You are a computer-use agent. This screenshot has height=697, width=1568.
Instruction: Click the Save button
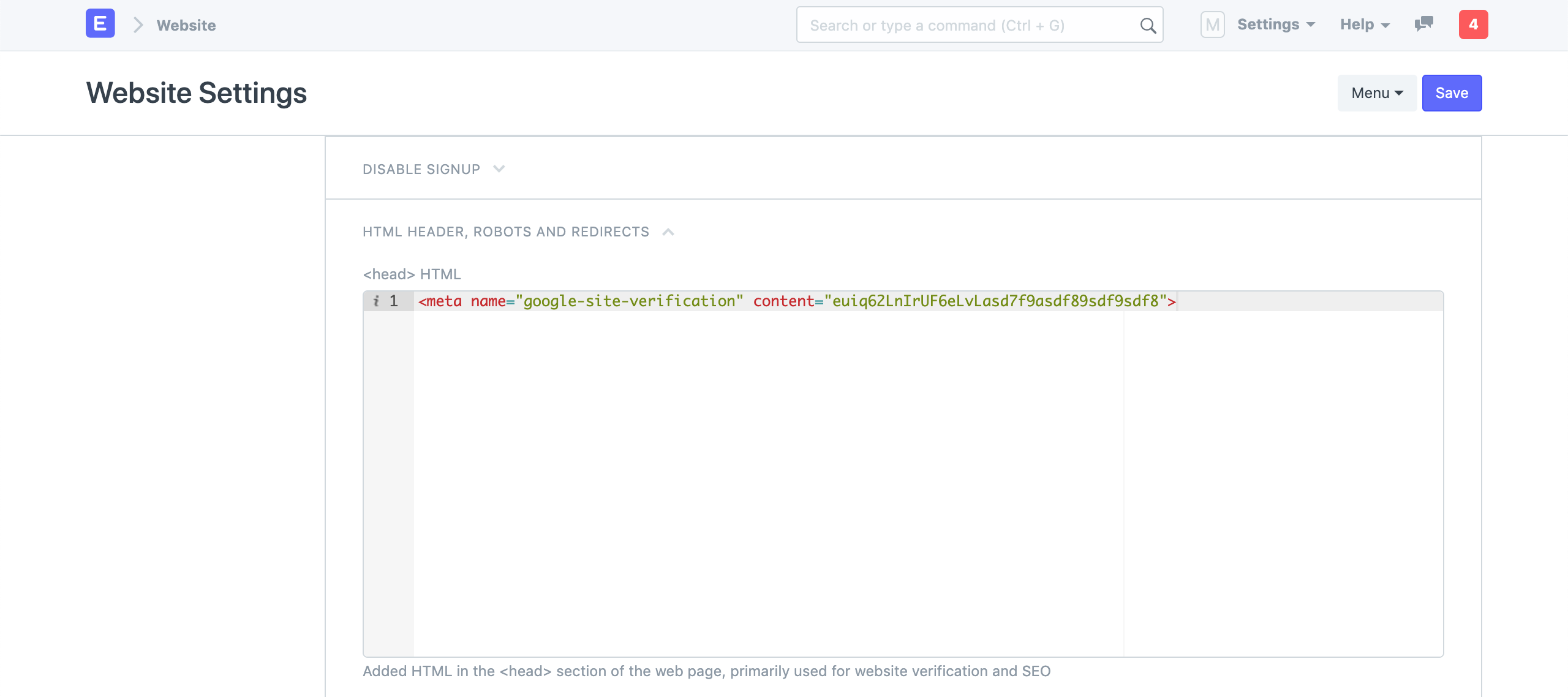[1451, 92]
